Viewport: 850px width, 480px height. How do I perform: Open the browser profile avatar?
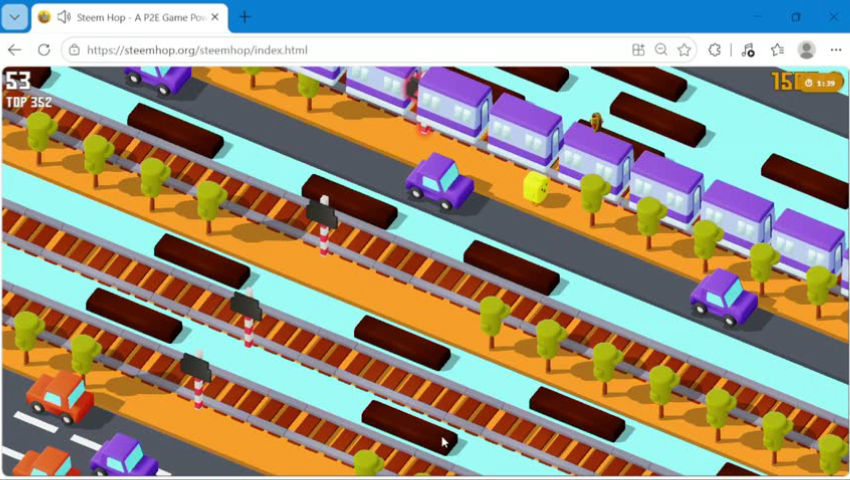(x=807, y=50)
